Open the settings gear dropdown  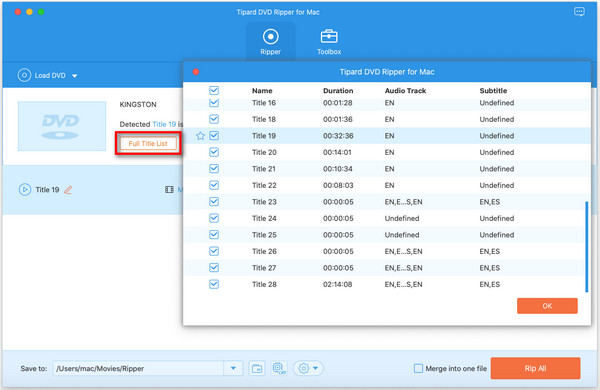308,369
